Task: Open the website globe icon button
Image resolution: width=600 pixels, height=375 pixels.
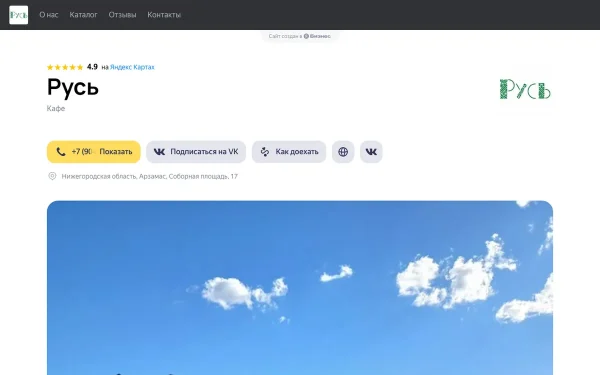Action: [x=343, y=152]
